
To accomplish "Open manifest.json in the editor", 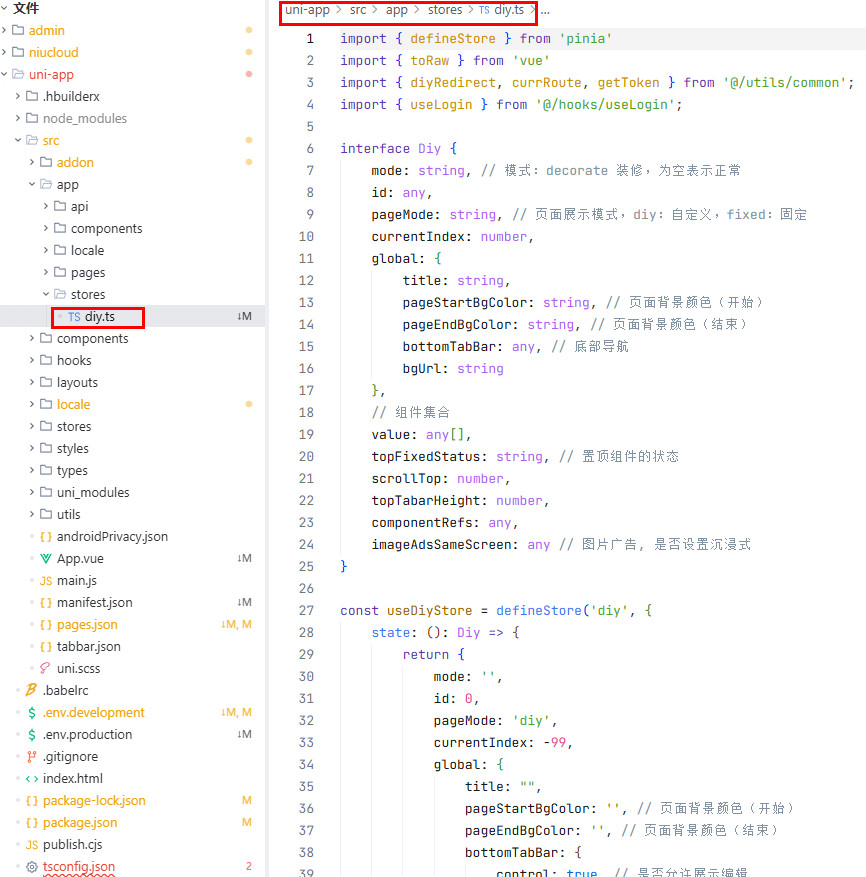I will [94, 603].
